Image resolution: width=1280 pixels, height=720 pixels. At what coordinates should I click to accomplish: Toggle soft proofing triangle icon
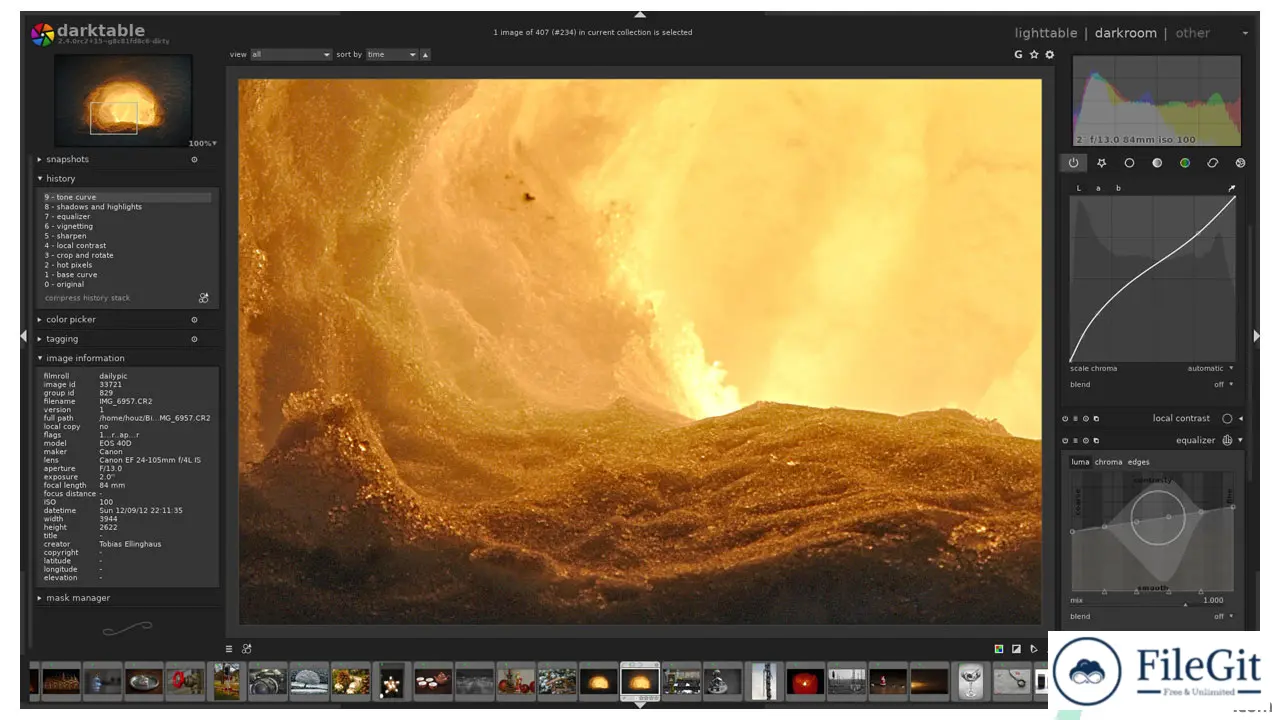coord(1034,649)
